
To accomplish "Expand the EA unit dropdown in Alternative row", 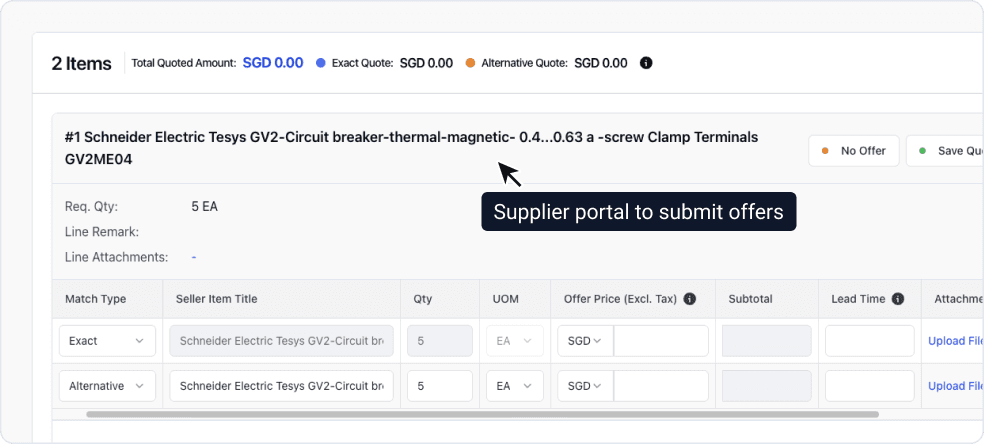I will click(515, 386).
